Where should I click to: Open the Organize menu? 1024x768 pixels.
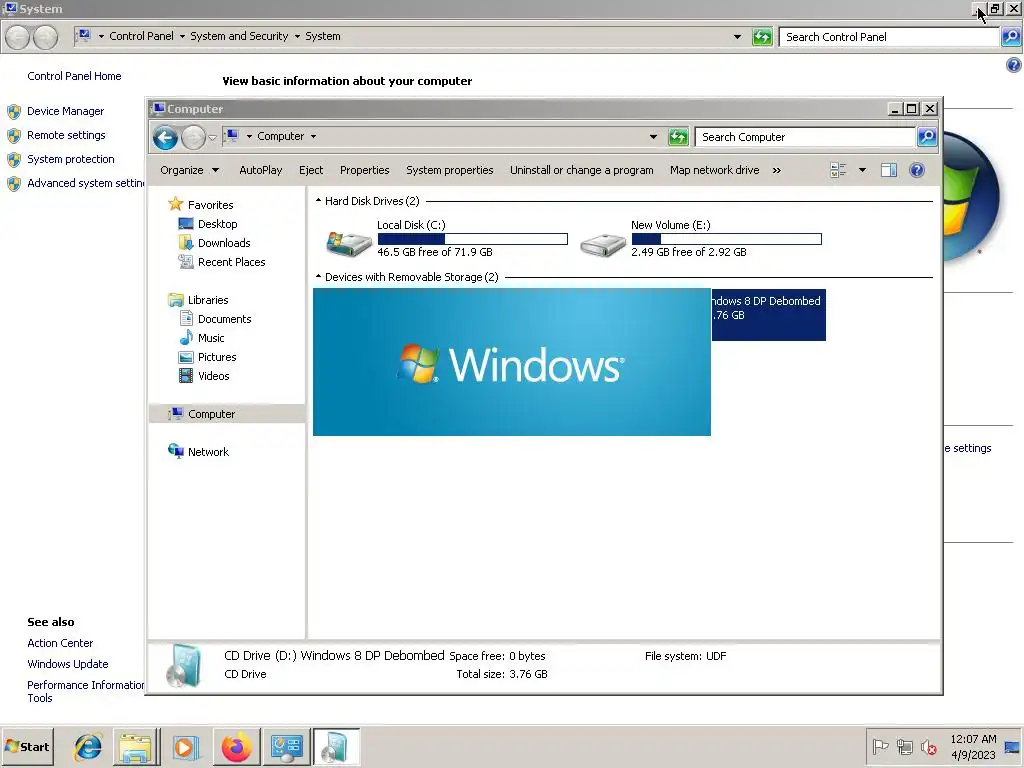point(189,170)
